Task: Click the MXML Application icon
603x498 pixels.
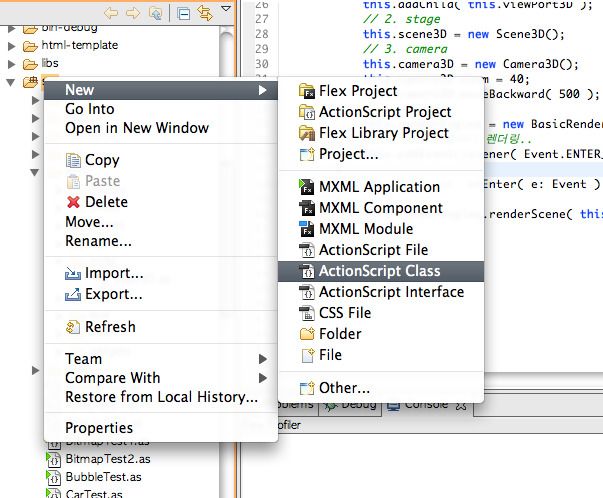Action: [307, 187]
